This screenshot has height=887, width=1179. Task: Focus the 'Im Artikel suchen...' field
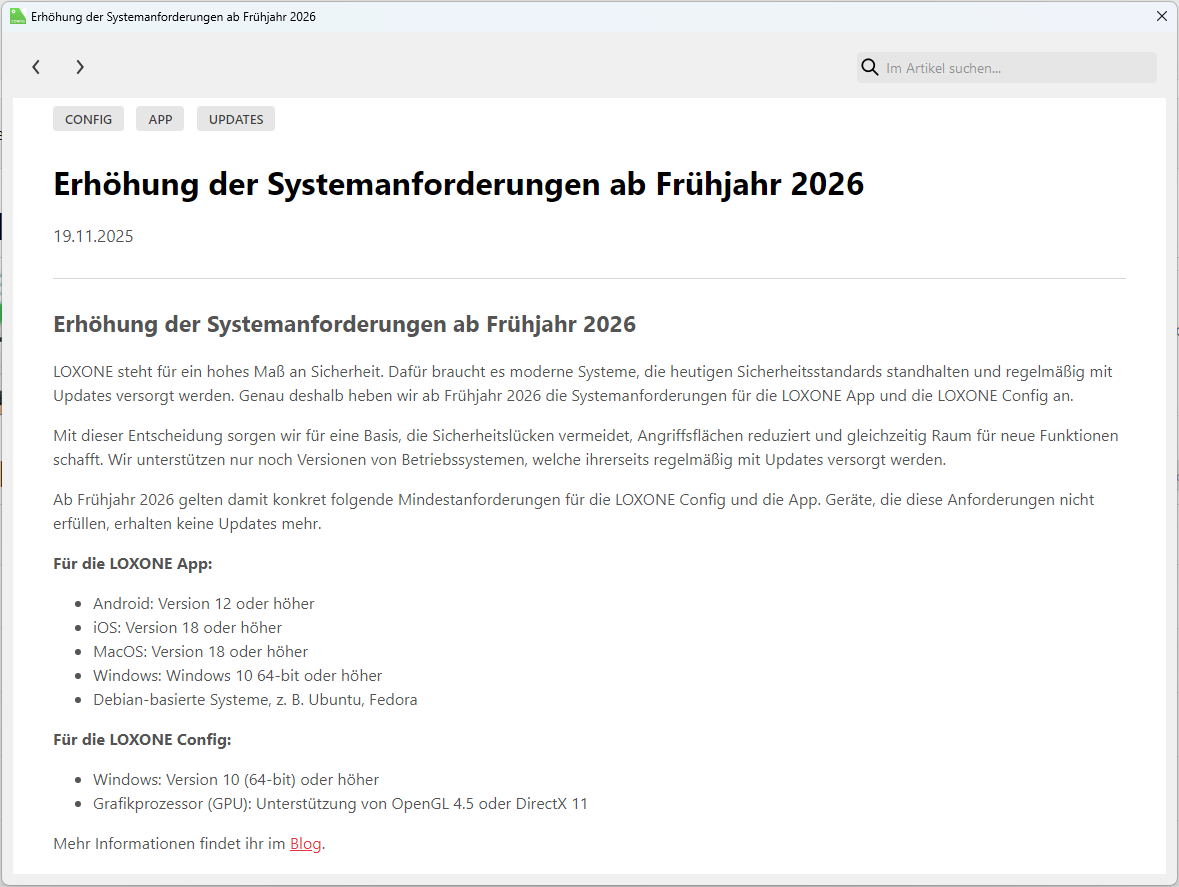click(x=1006, y=68)
